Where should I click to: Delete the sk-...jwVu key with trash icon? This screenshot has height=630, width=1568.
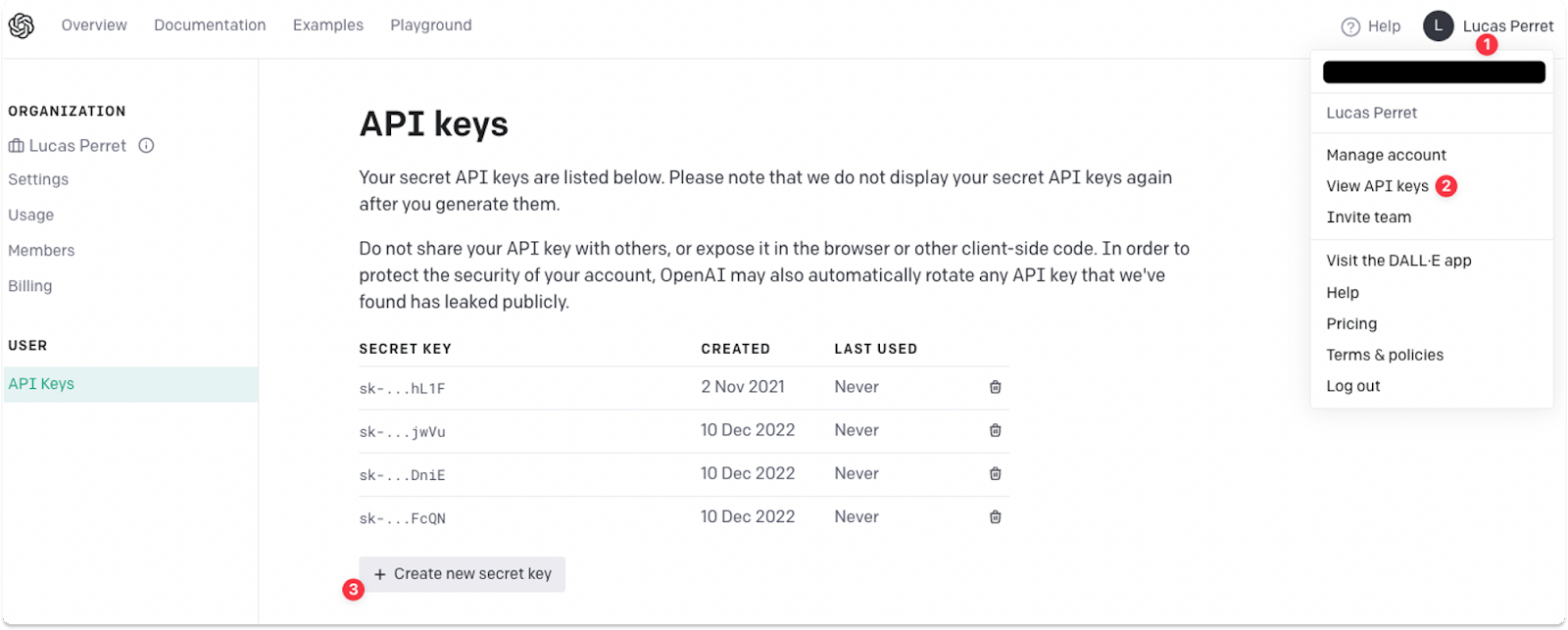(x=995, y=430)
